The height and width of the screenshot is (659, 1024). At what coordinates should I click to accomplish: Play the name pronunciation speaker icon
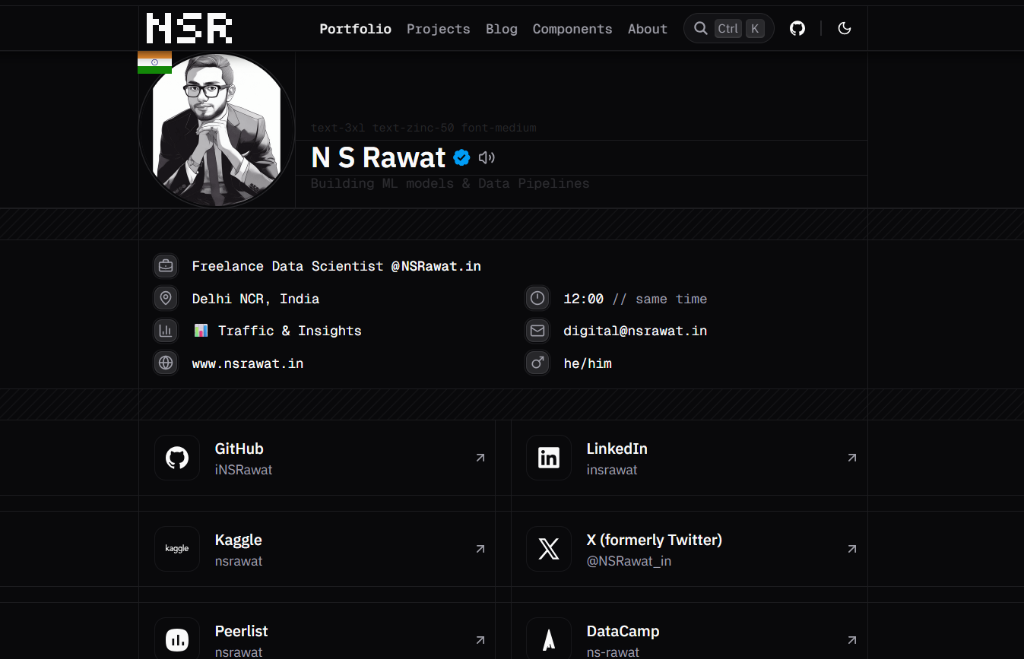487,157
